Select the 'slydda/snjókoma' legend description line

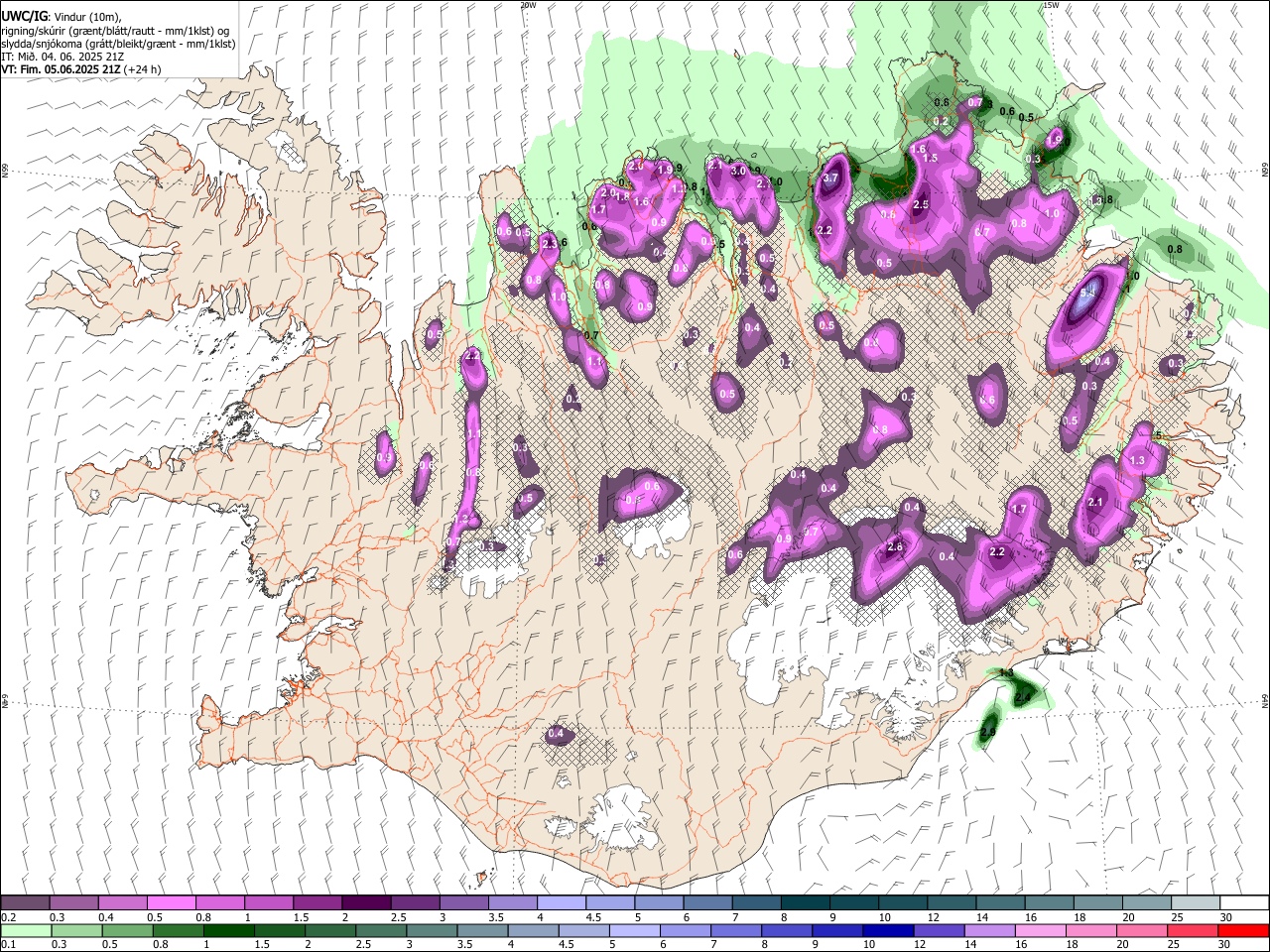117,44
